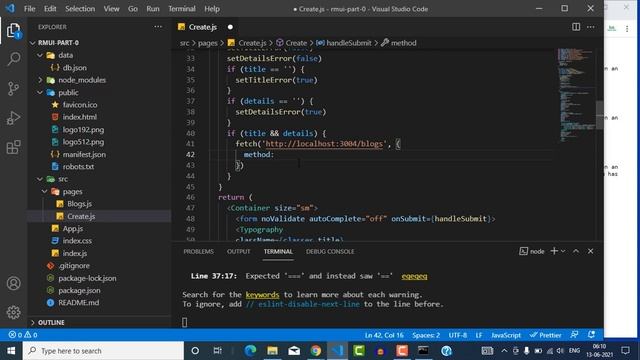
Task: Expand the Outline section
Action: [x=33, y=322]
